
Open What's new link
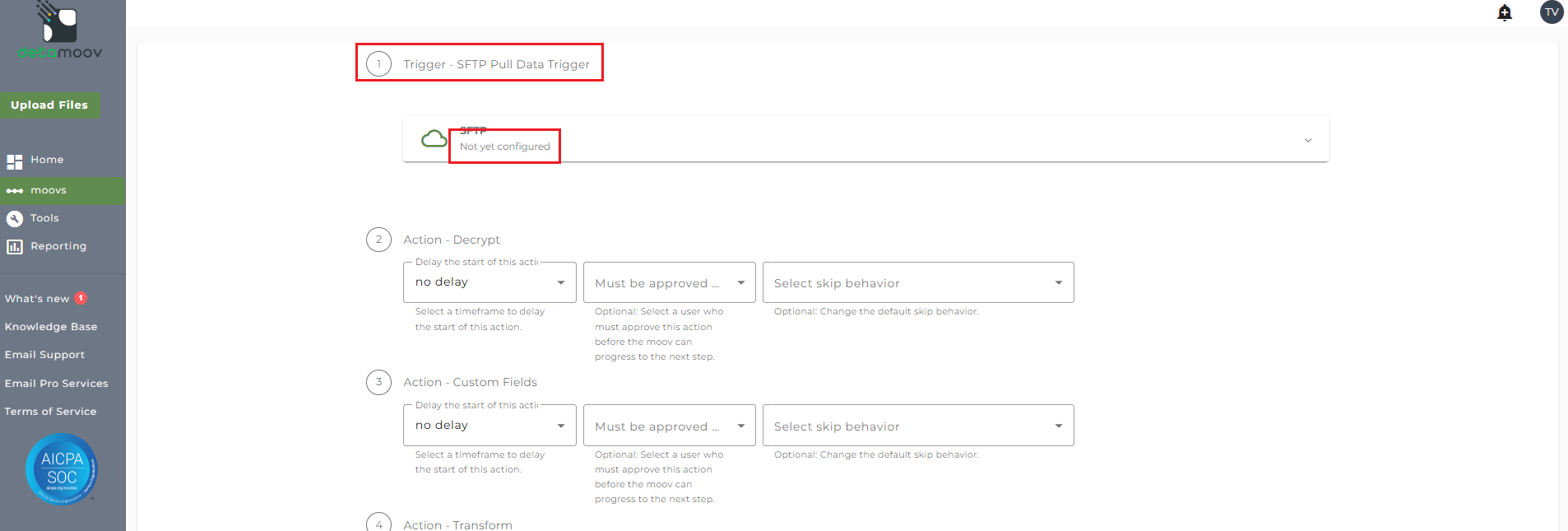pyautogui.click(x=37, y=299)
